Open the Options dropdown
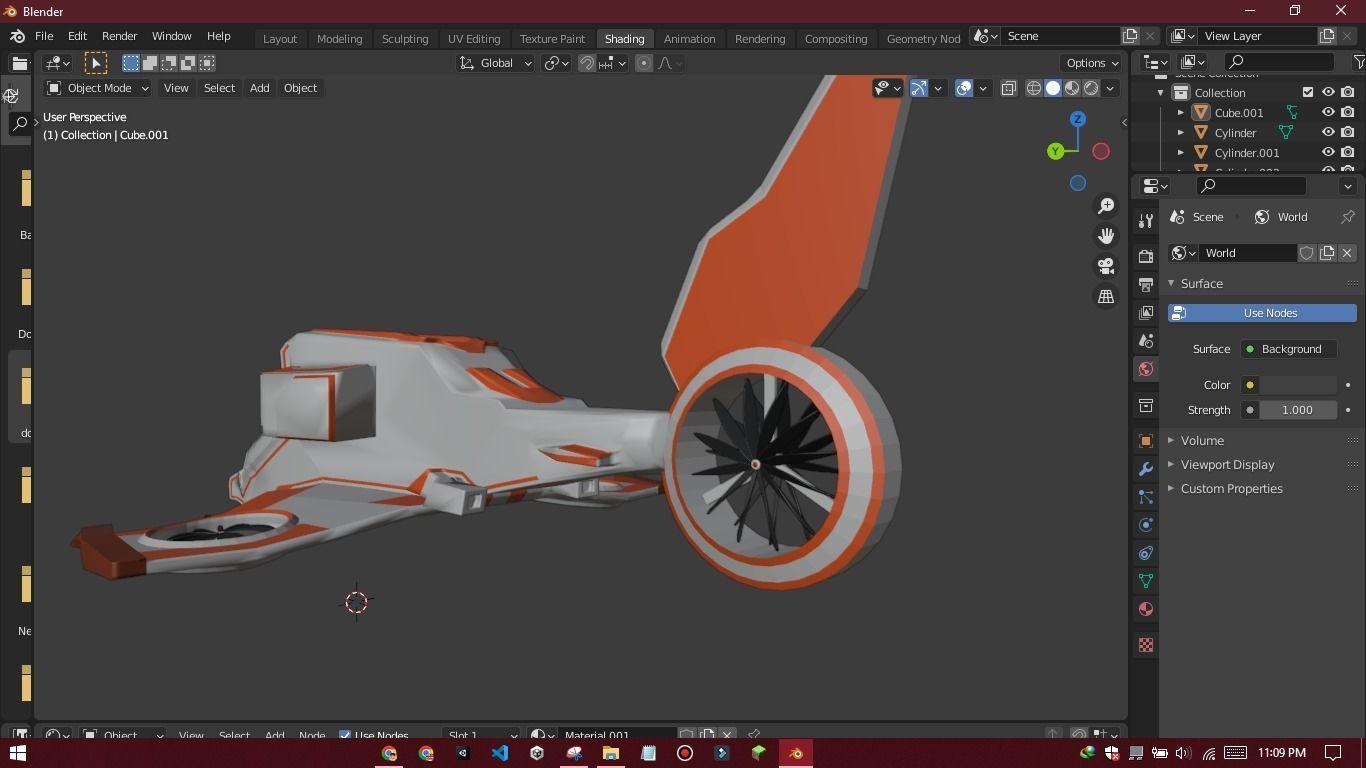Image resolution: width=1366 pixels, height=768 pixels. click(1092, 63)
